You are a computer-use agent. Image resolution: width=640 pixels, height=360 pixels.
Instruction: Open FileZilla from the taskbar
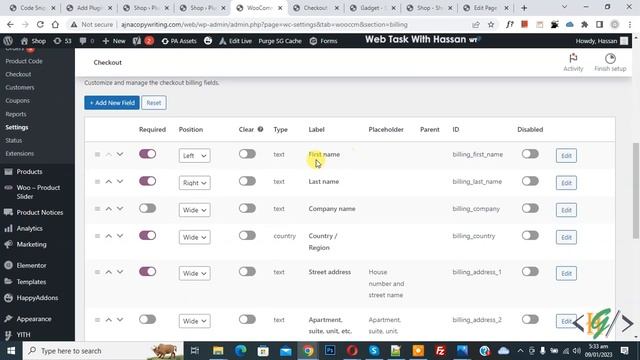[x=440, y=350]
